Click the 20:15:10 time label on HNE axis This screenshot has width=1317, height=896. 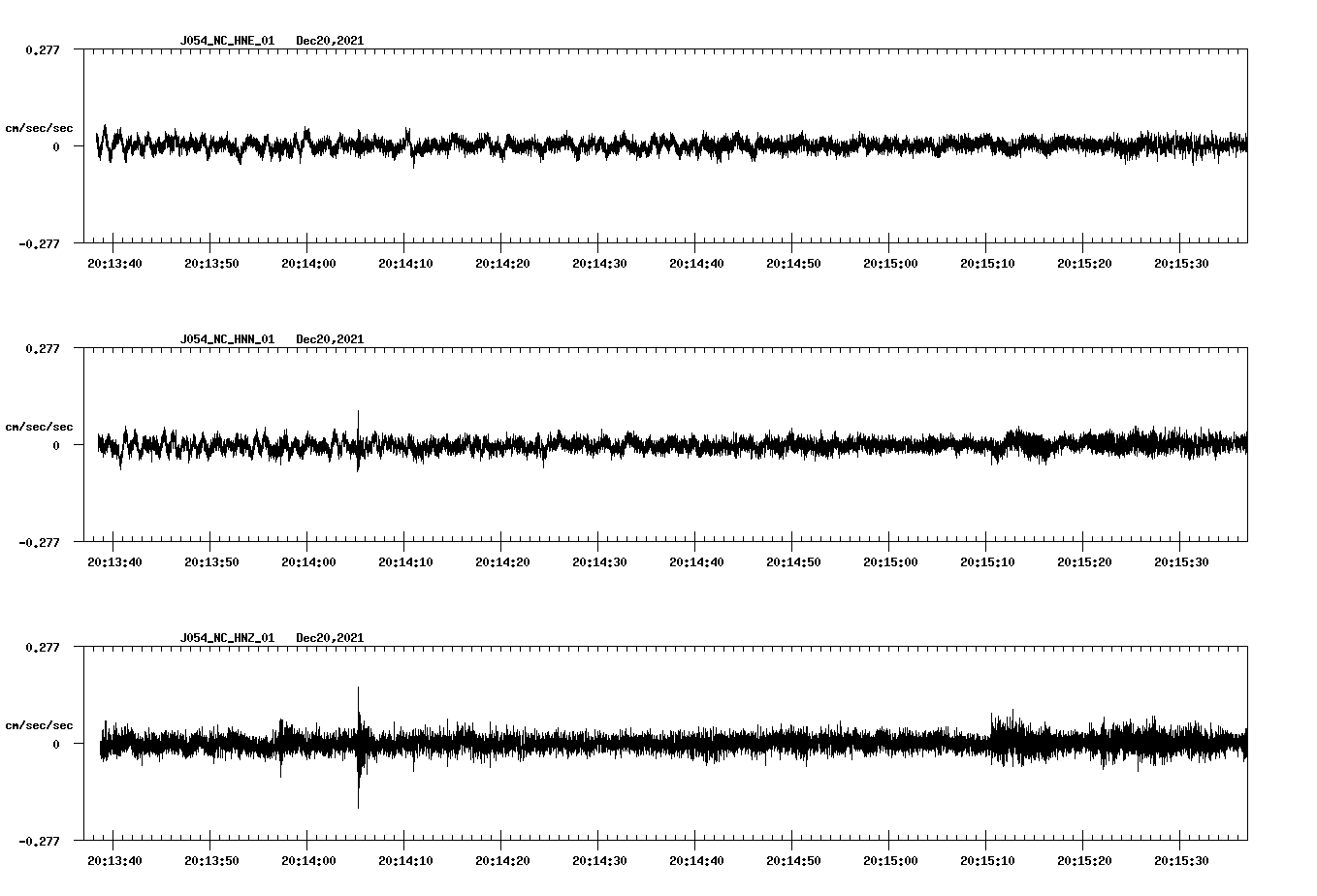click(x=987, y=263)
